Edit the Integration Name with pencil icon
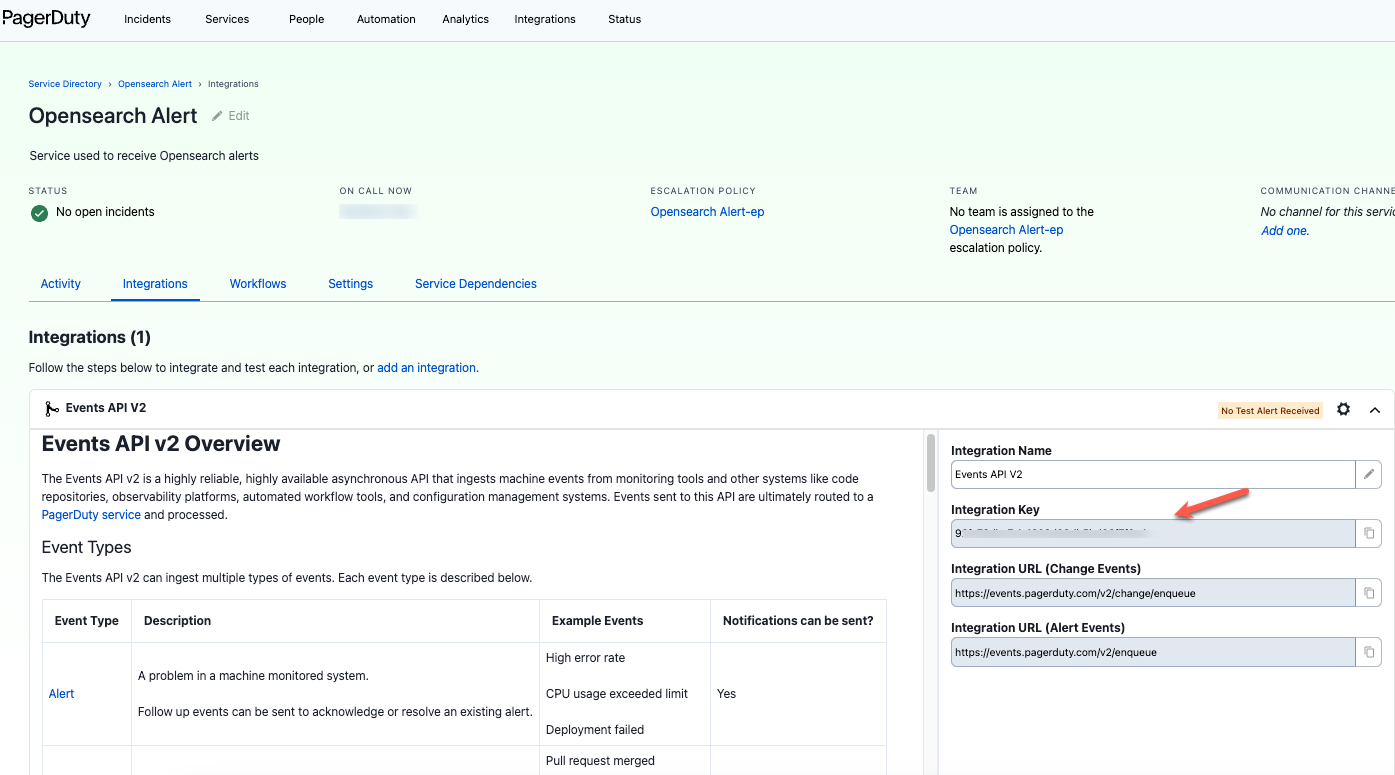The image size is (1395, 775). coord(1369,474)
